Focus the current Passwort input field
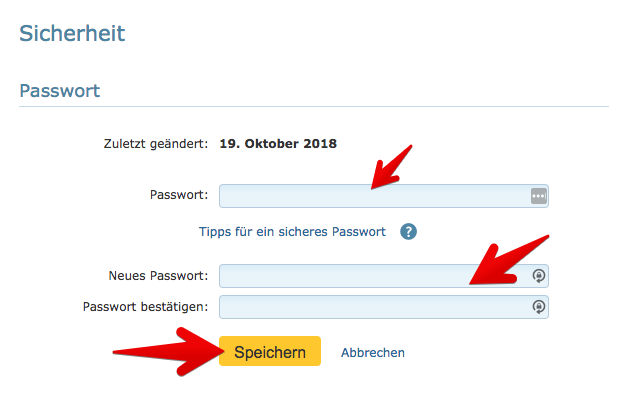The height and width of the screenshot is (418, 640). click(x=384, y=196)
